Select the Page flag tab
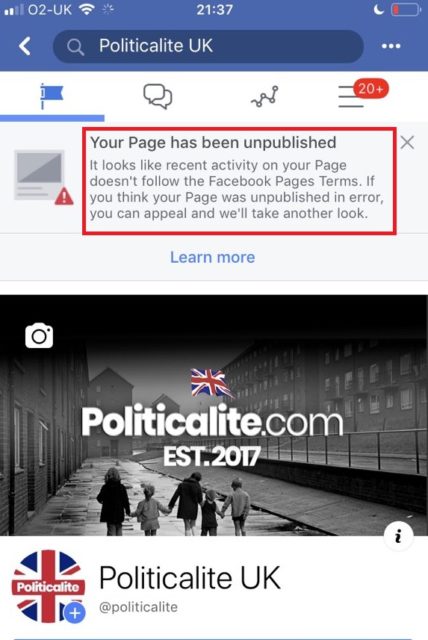 (52, 96)
